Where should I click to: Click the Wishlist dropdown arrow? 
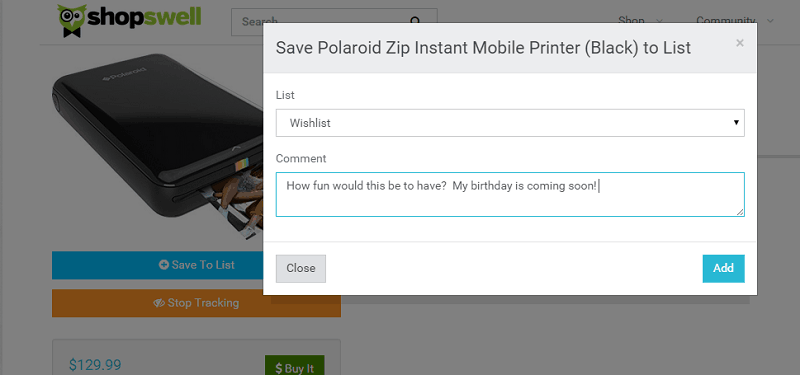tap(736, 123)
